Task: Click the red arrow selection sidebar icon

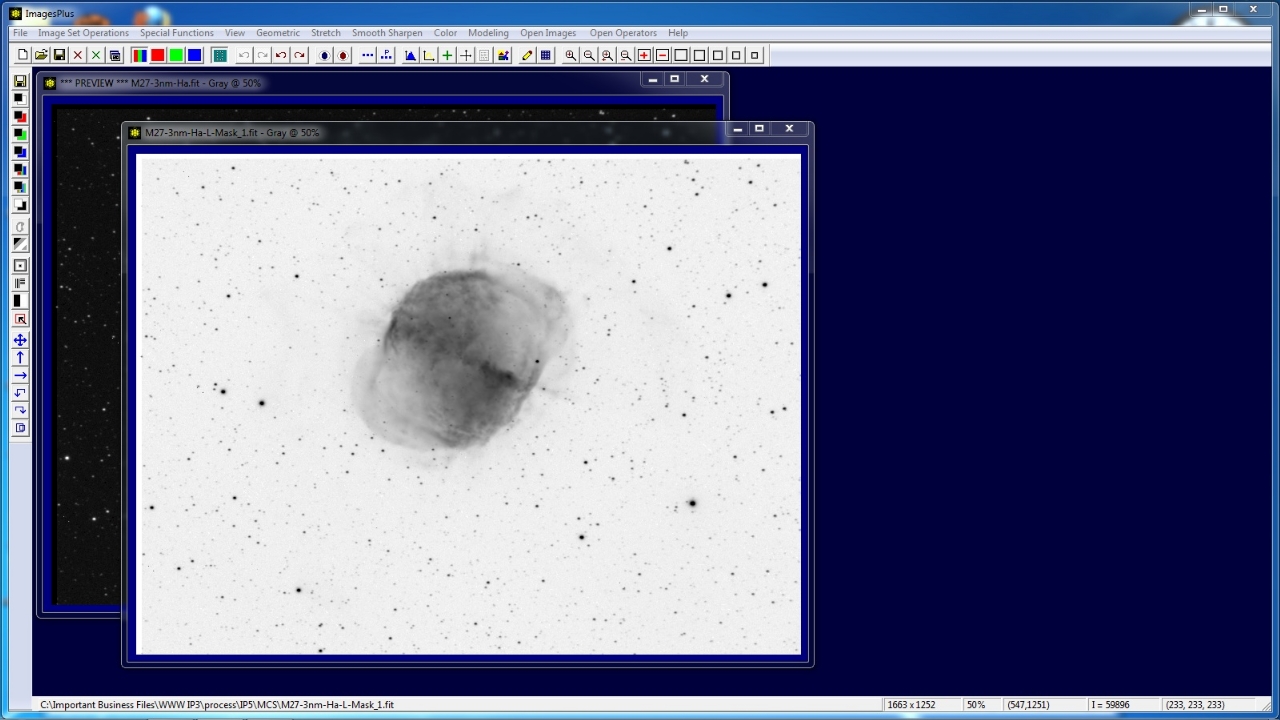Action: (x=20, y=319)
